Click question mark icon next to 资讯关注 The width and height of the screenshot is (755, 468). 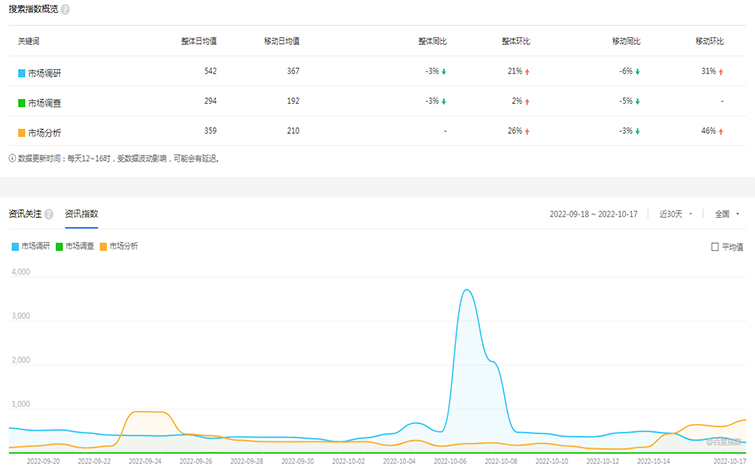pos(48,214)
